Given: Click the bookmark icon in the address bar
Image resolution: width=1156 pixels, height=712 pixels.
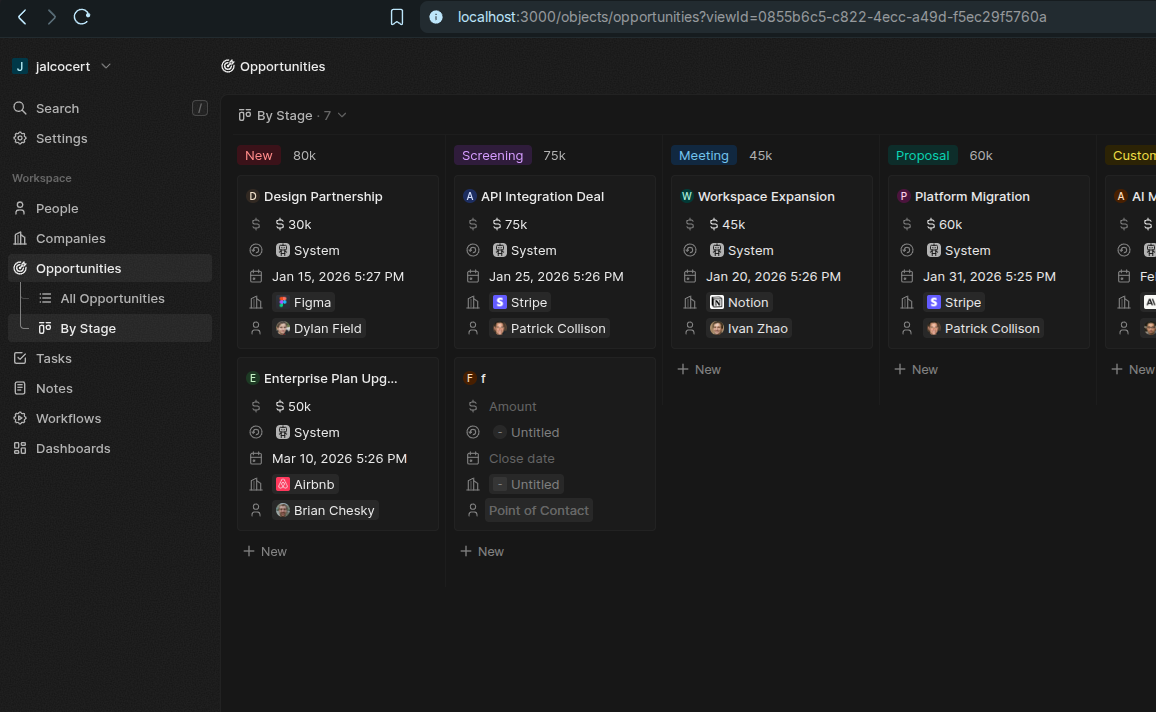Looking at the screenshot, I should 397,17.
